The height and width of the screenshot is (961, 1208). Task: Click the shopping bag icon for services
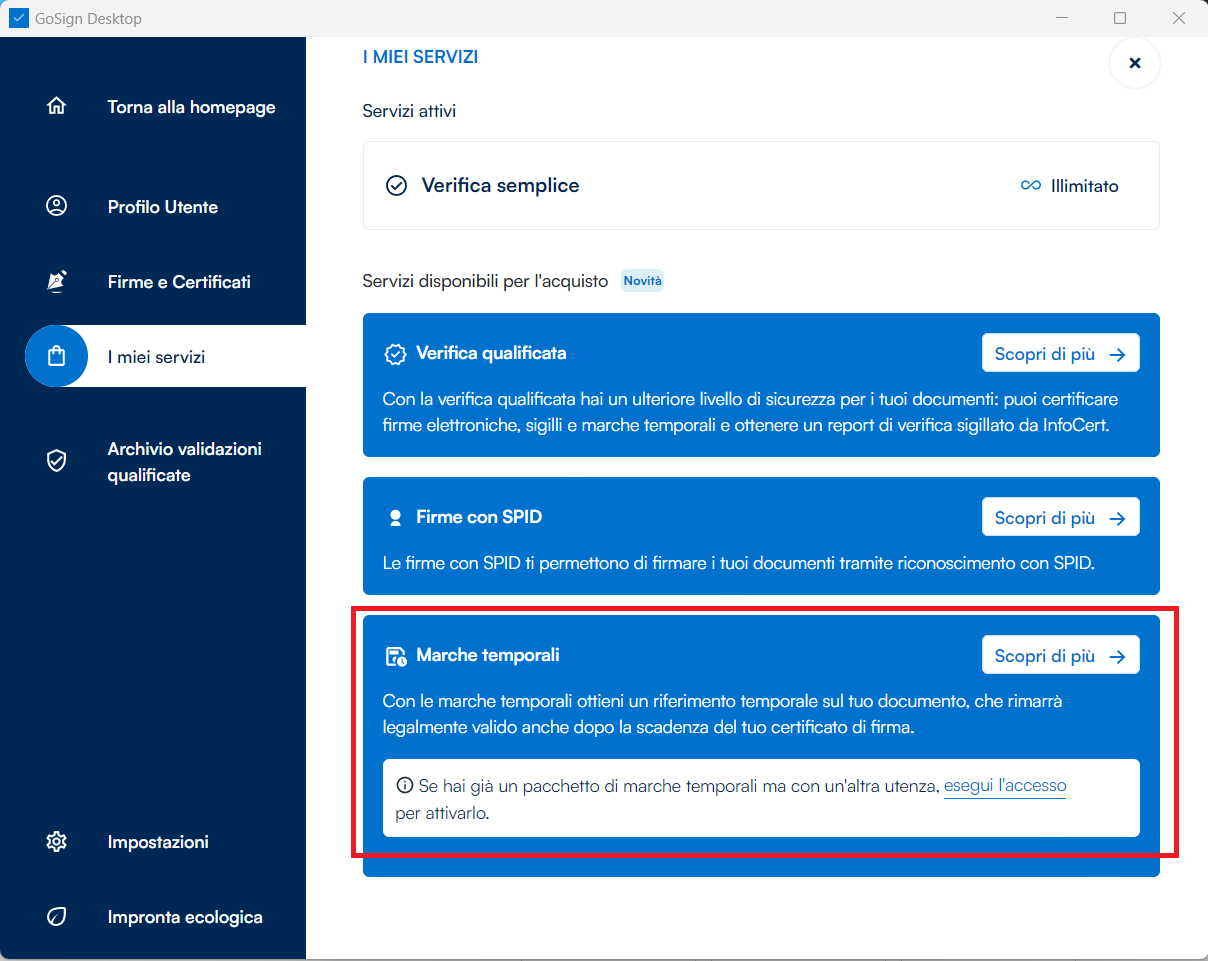click(x=57, y=356)
